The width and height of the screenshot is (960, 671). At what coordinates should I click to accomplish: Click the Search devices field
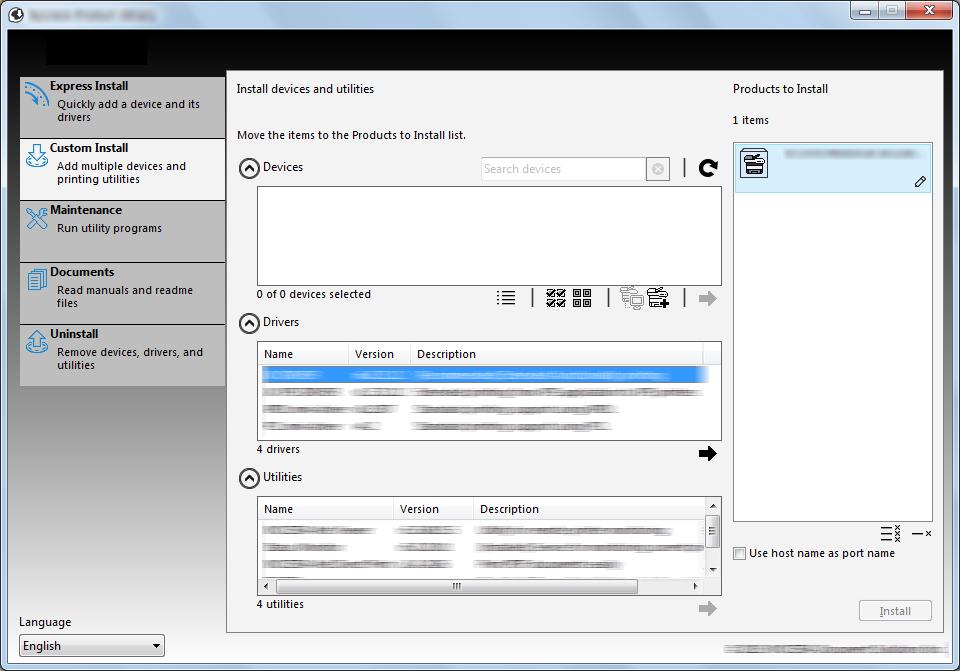click(563, 169)
